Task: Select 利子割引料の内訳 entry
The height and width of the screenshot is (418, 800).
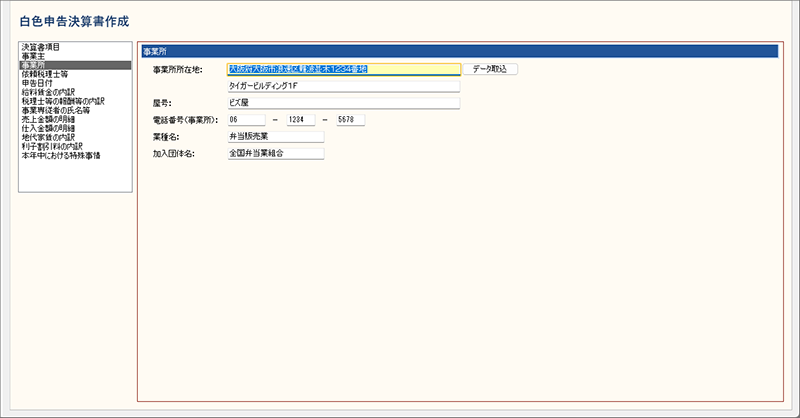Action: [x=51, y=147]
